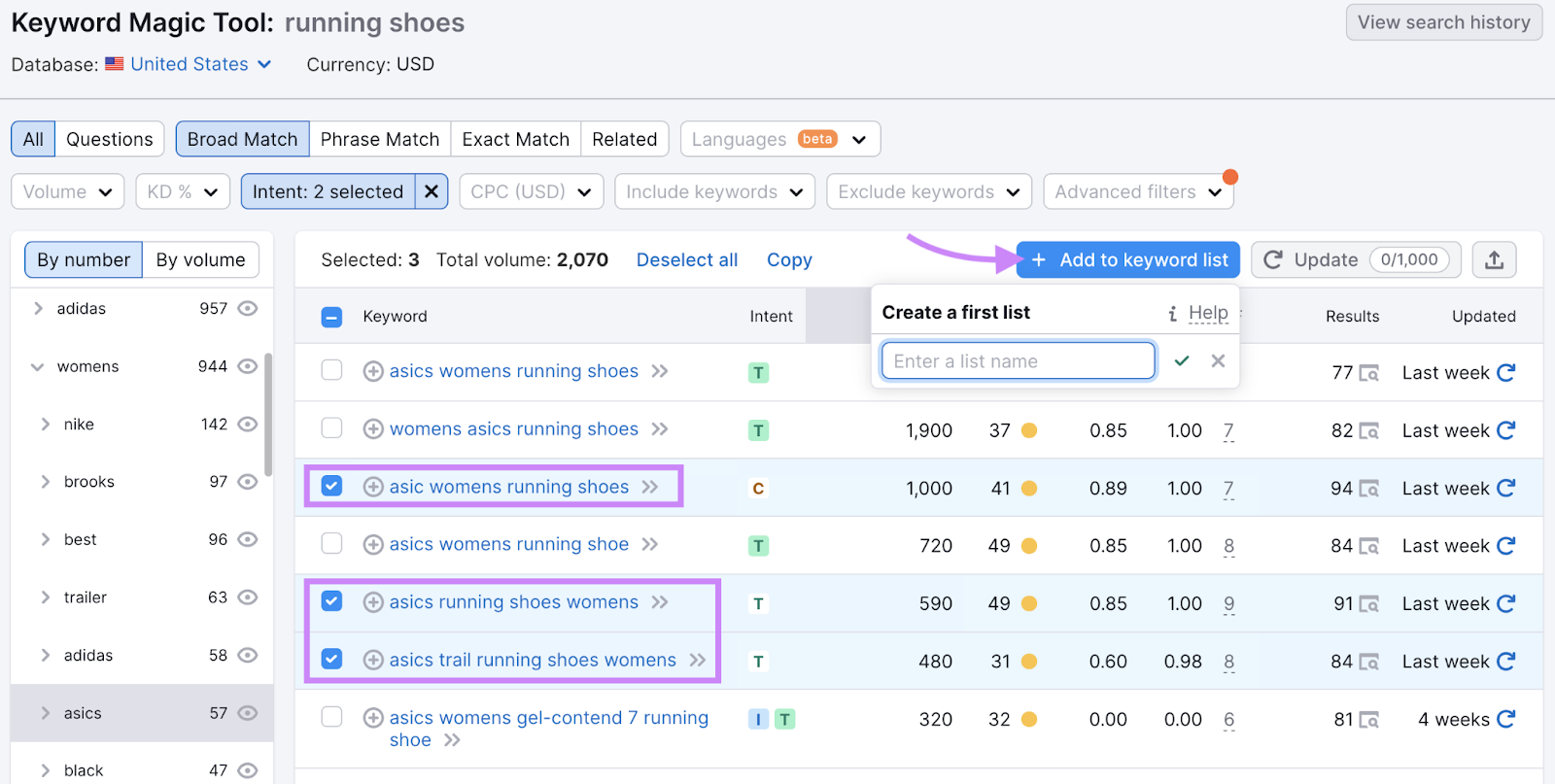Open the Help info in popup

(x=1198, y=313)
